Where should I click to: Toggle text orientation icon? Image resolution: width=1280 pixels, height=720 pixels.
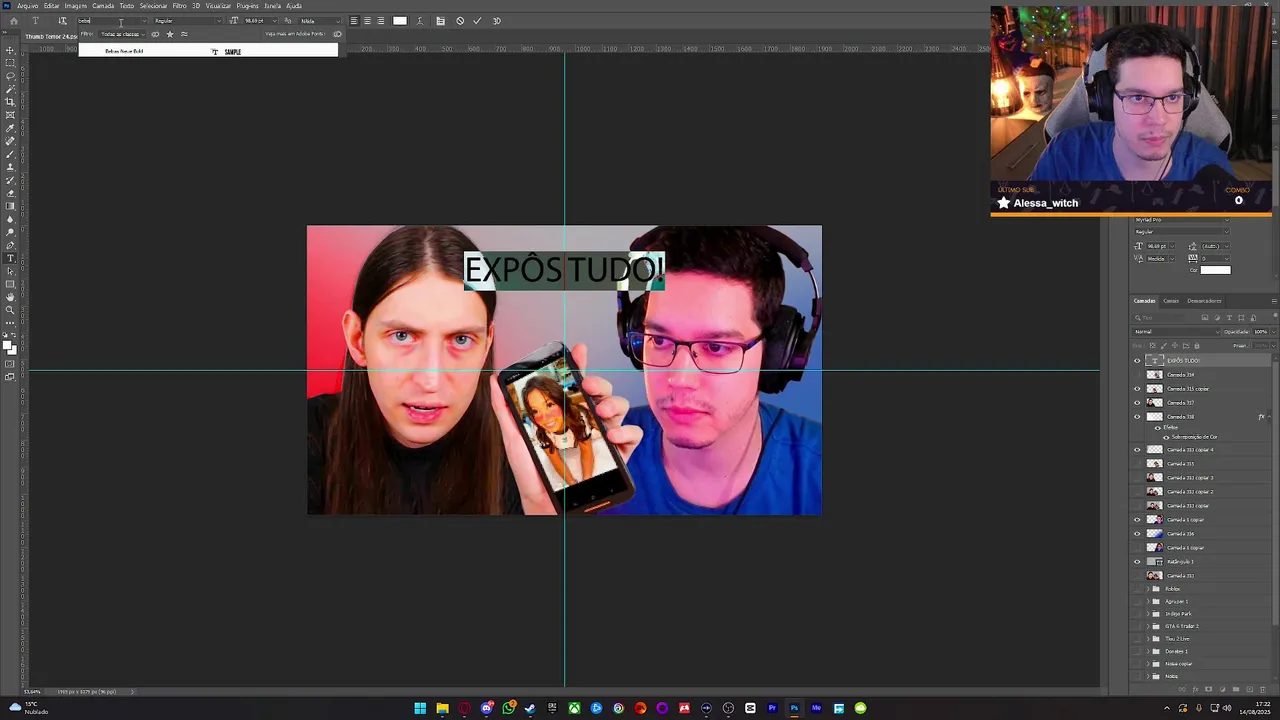click(62, 21)
